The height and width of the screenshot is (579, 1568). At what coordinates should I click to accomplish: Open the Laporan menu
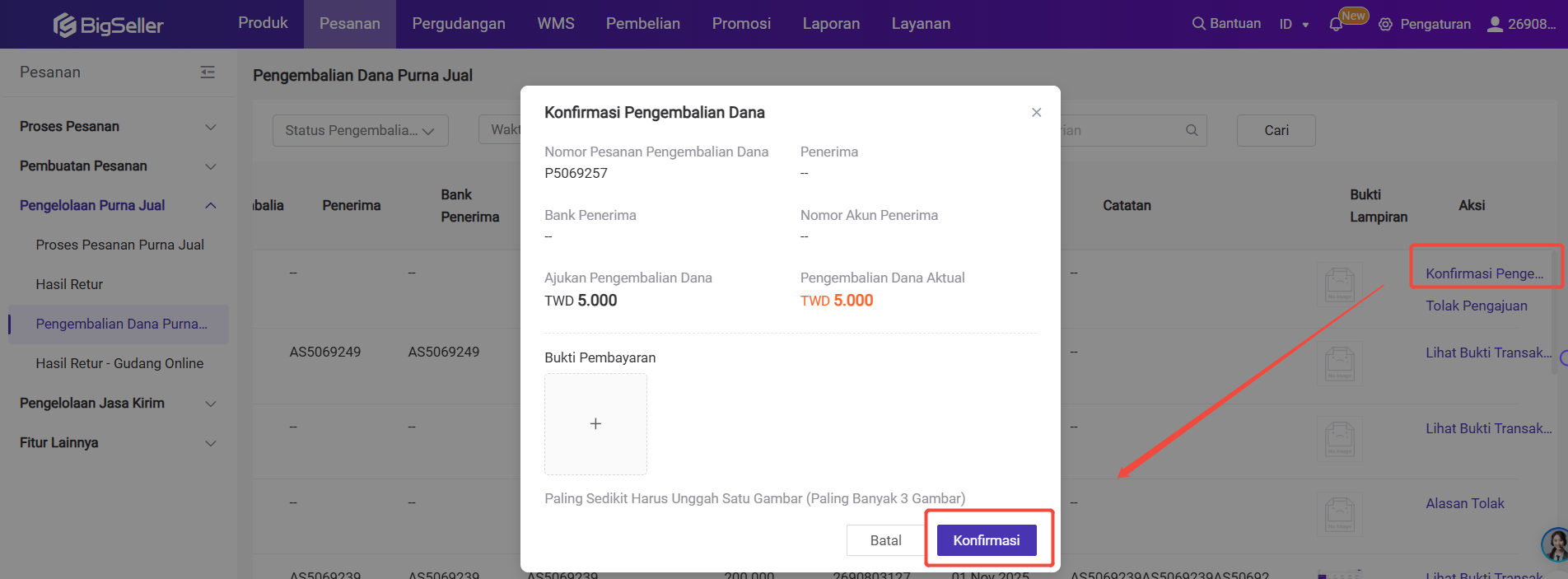click(831, 24)
